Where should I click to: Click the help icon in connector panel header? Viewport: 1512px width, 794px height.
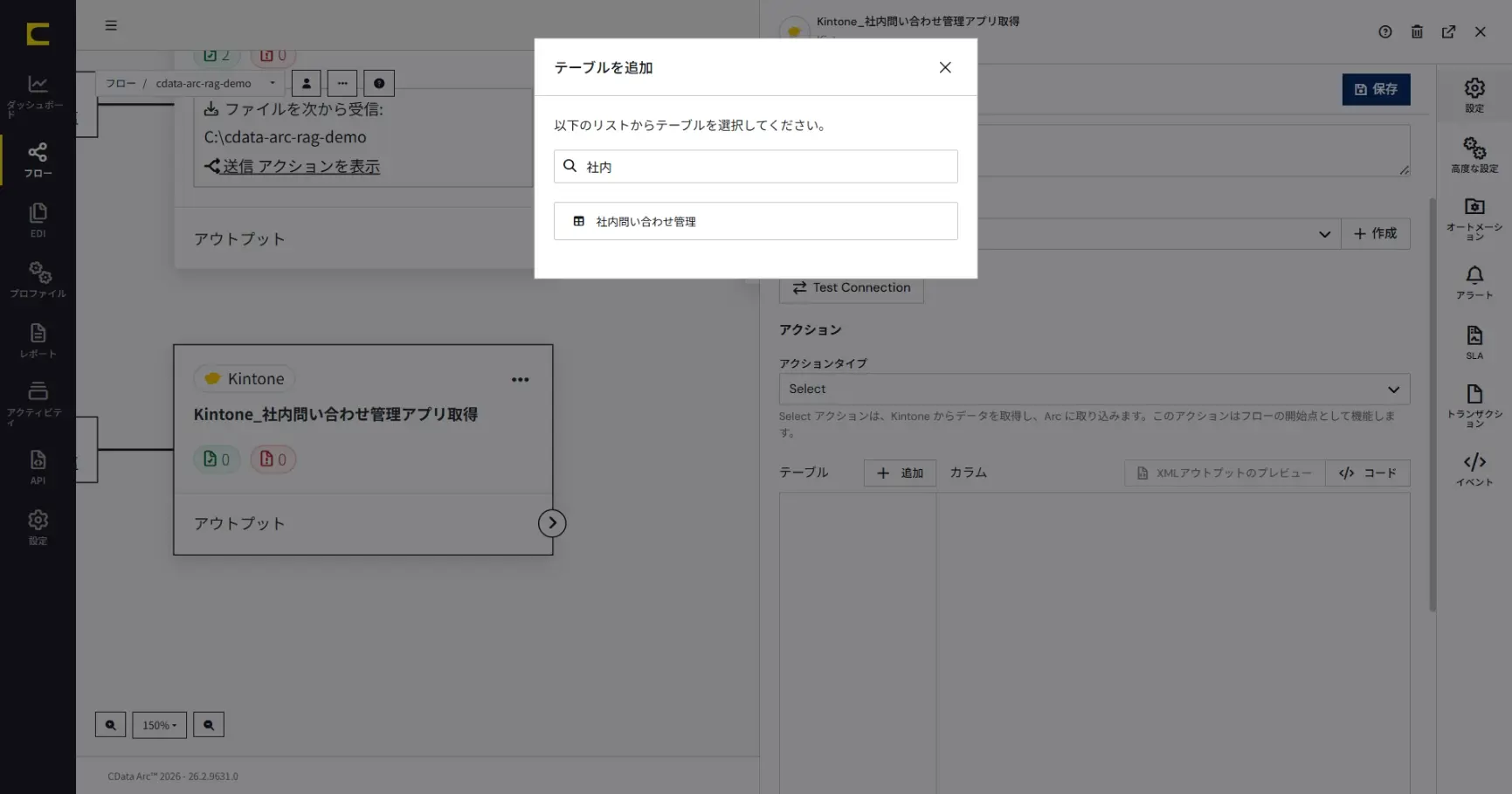pos(1385,32)
